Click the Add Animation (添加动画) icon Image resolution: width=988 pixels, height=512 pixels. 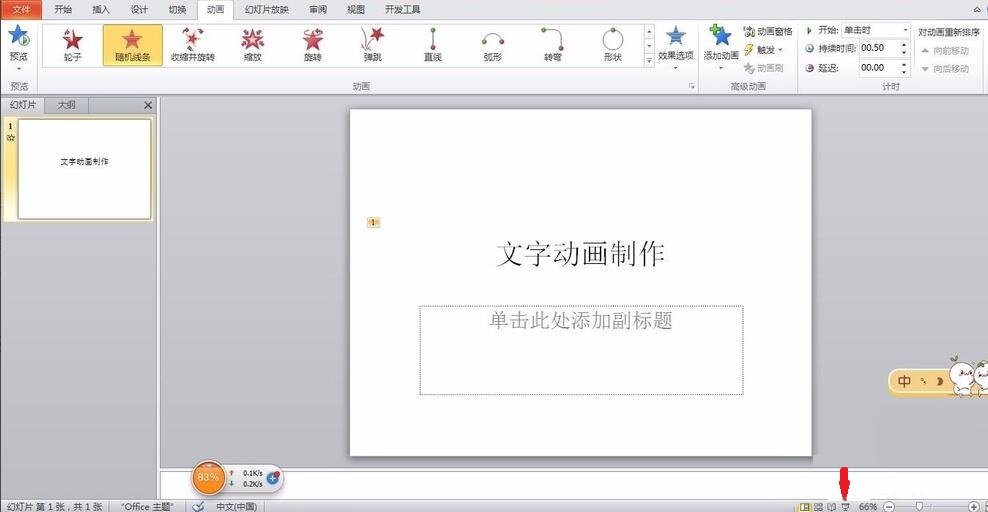[x=720, y=36]
